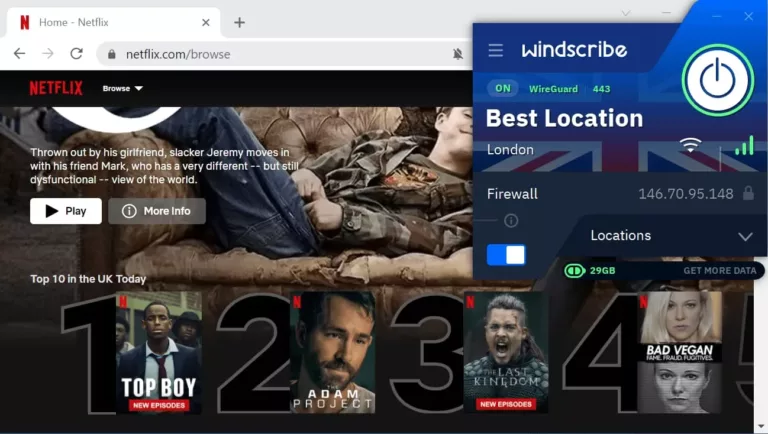Click the Top 10 in the UK Today heading
This screenshot has height=434, width=768.
(x=88, y=279)
